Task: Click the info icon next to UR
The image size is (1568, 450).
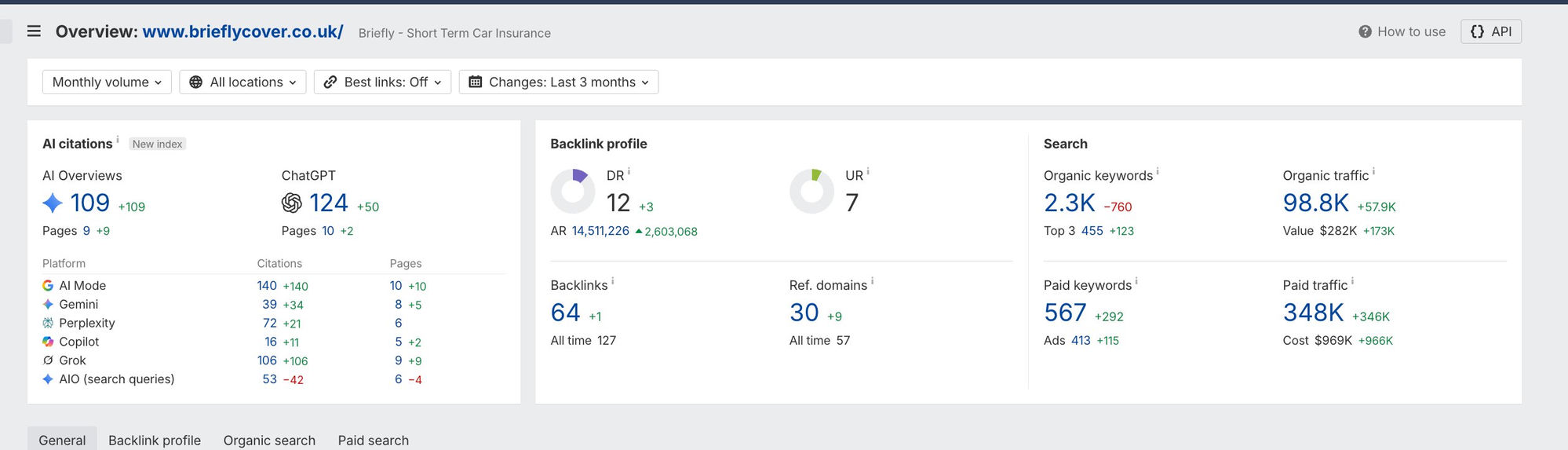Action: 868,172
